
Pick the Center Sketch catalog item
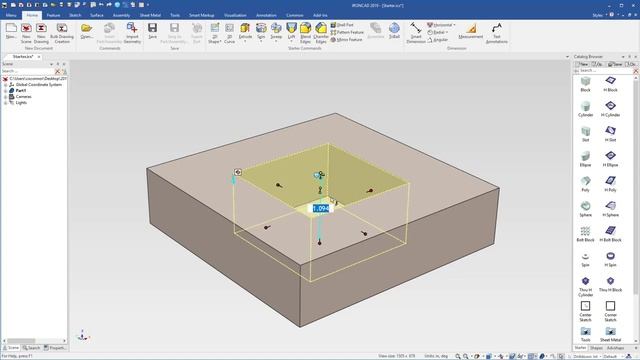click(585, 311)
